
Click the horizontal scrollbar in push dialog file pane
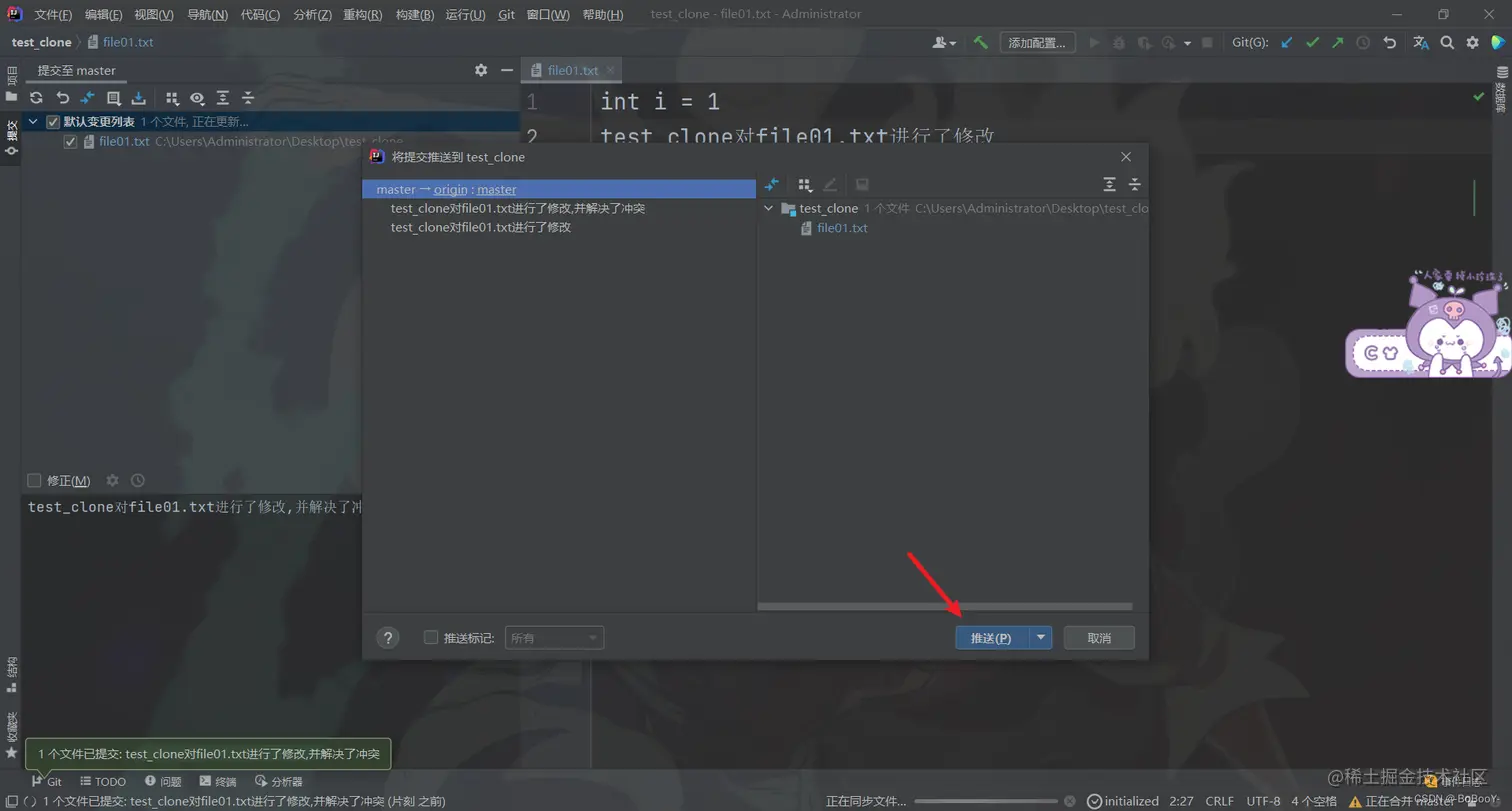click(944, 606)
